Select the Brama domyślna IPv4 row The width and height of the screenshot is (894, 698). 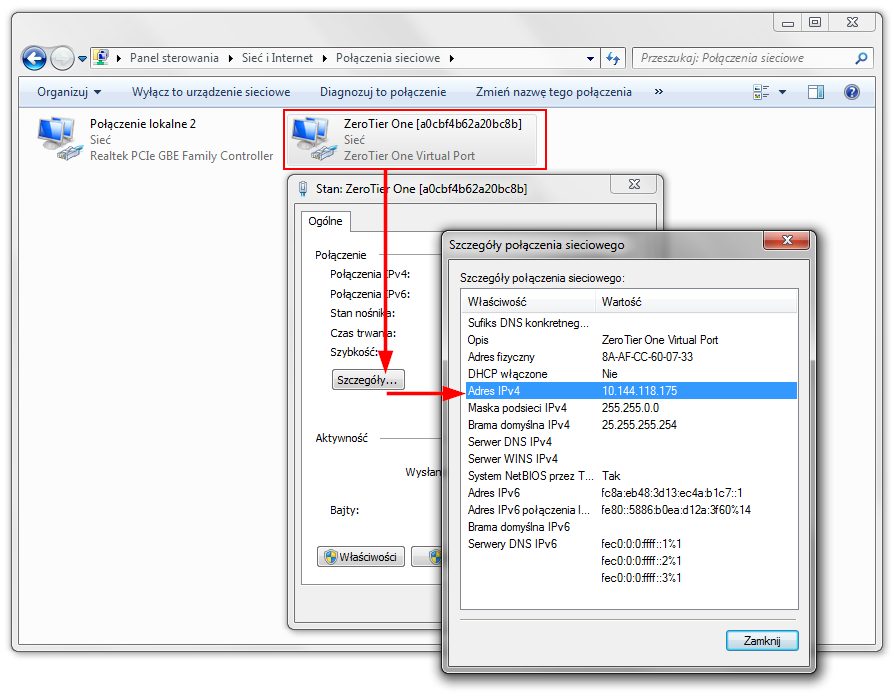point(631,425)
